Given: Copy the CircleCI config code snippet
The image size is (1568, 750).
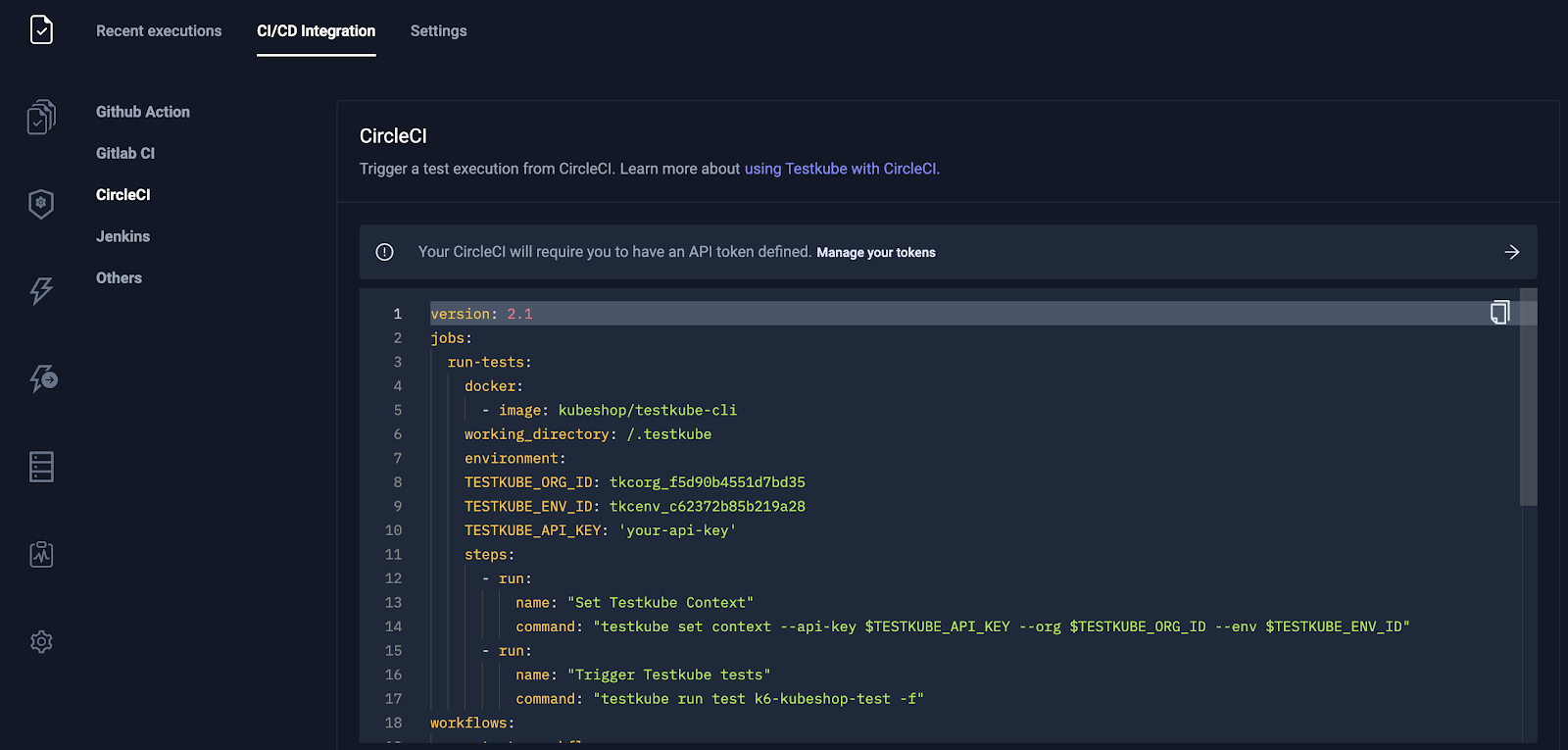Looking at the screenshot, I should pos(1499,313).
